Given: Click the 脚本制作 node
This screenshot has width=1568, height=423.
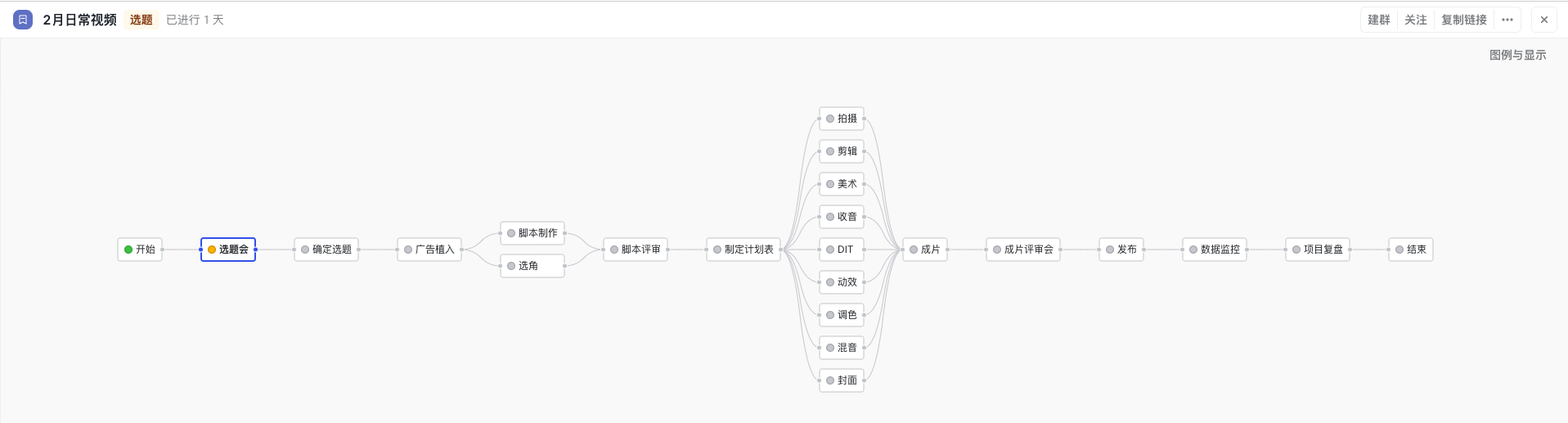Looking at the screenshot, I should (532, 233).
